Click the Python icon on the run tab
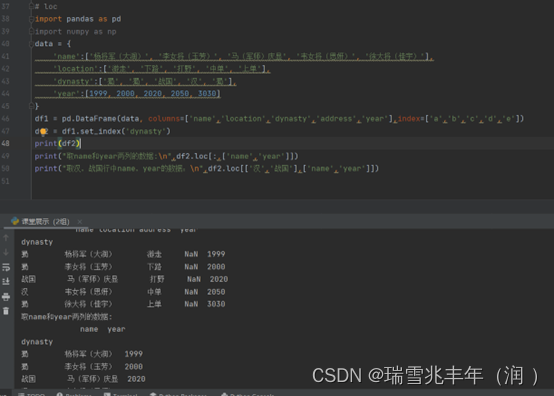Screen dimensions: 554x396 15,221
